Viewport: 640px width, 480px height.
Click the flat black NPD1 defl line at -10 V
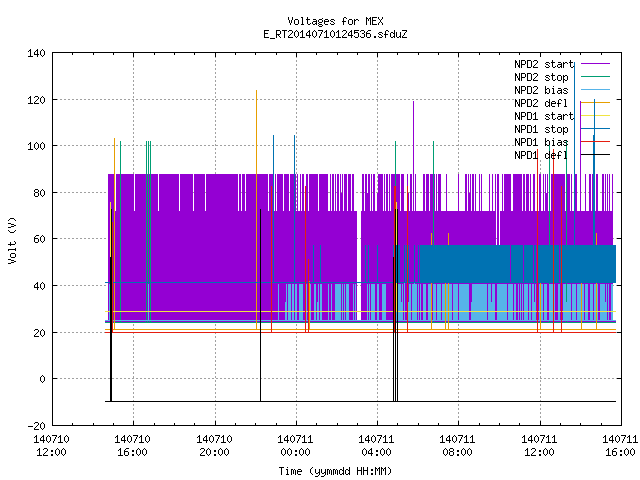(360, 402)
